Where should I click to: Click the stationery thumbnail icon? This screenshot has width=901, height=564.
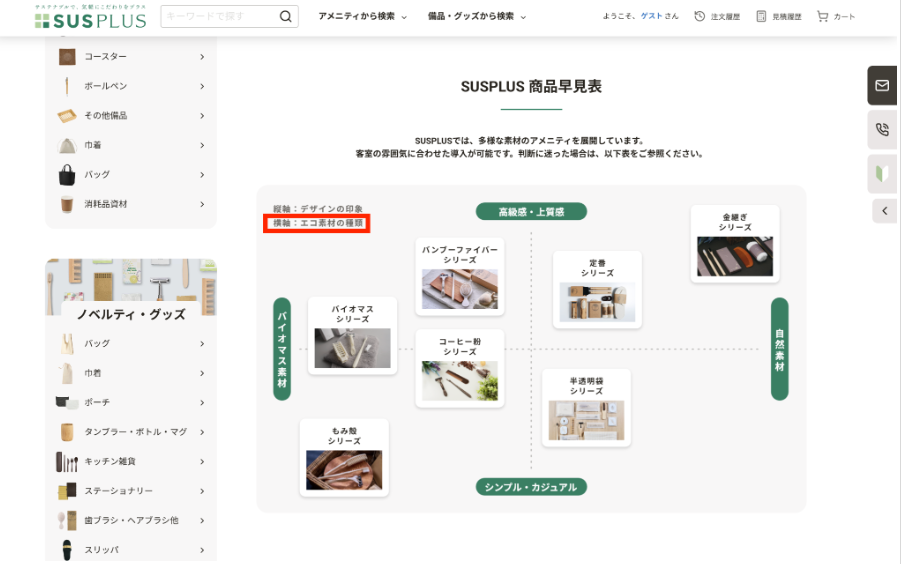[x=67, y=491]
